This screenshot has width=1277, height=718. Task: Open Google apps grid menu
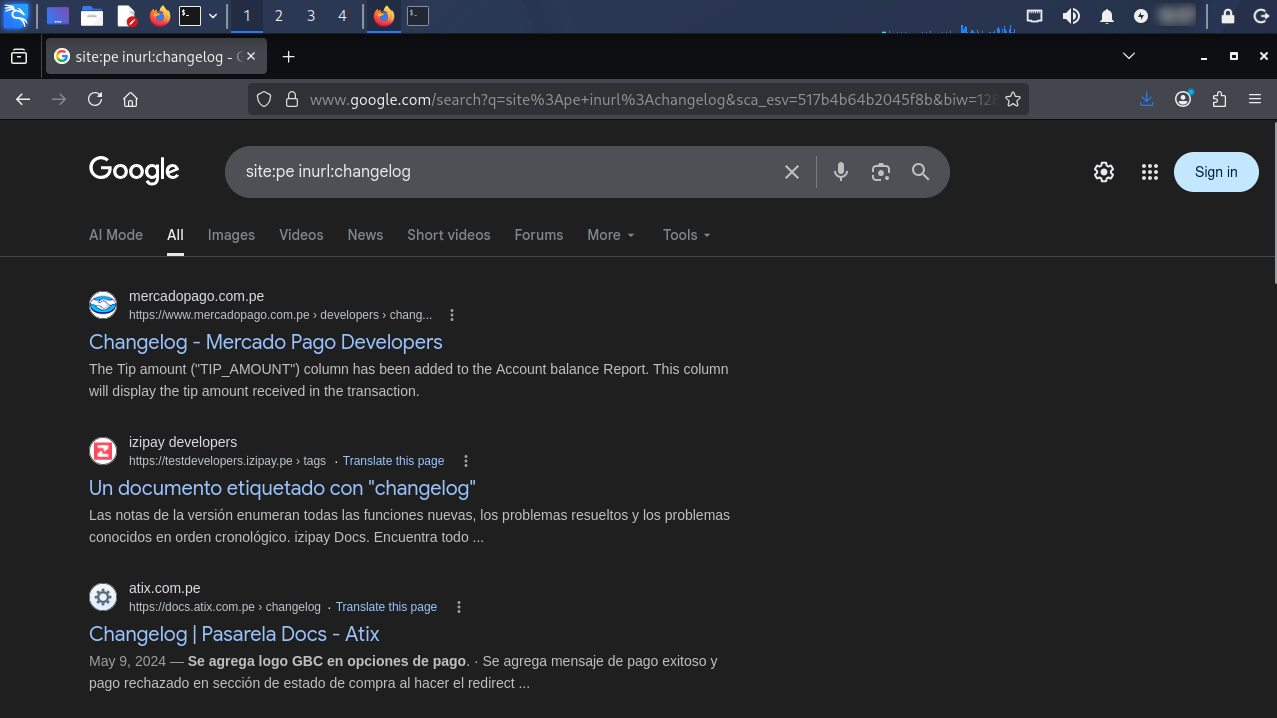pyautogui.click(x=1149, y=172)
